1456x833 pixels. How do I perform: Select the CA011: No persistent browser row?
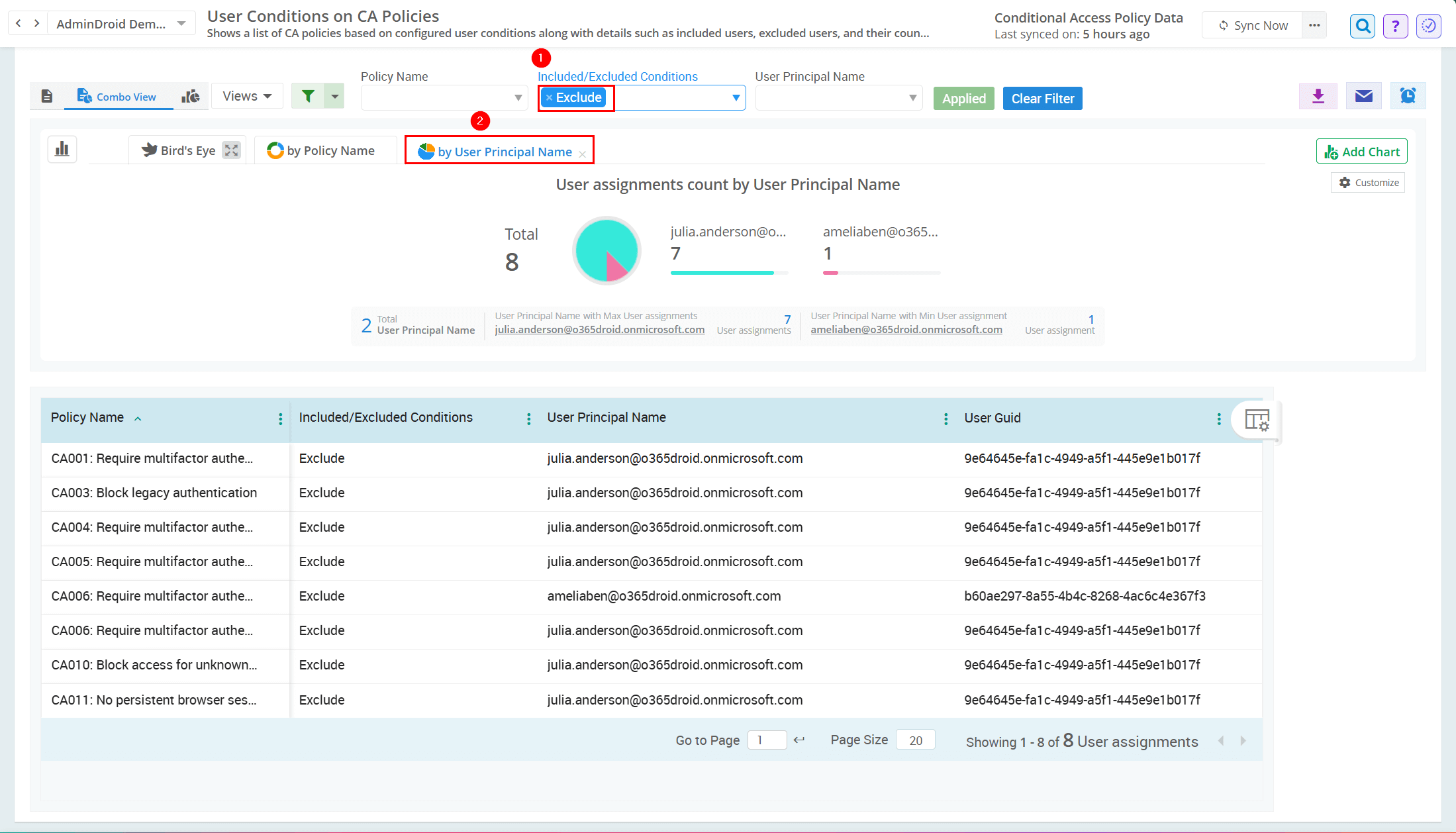[652, 700]
